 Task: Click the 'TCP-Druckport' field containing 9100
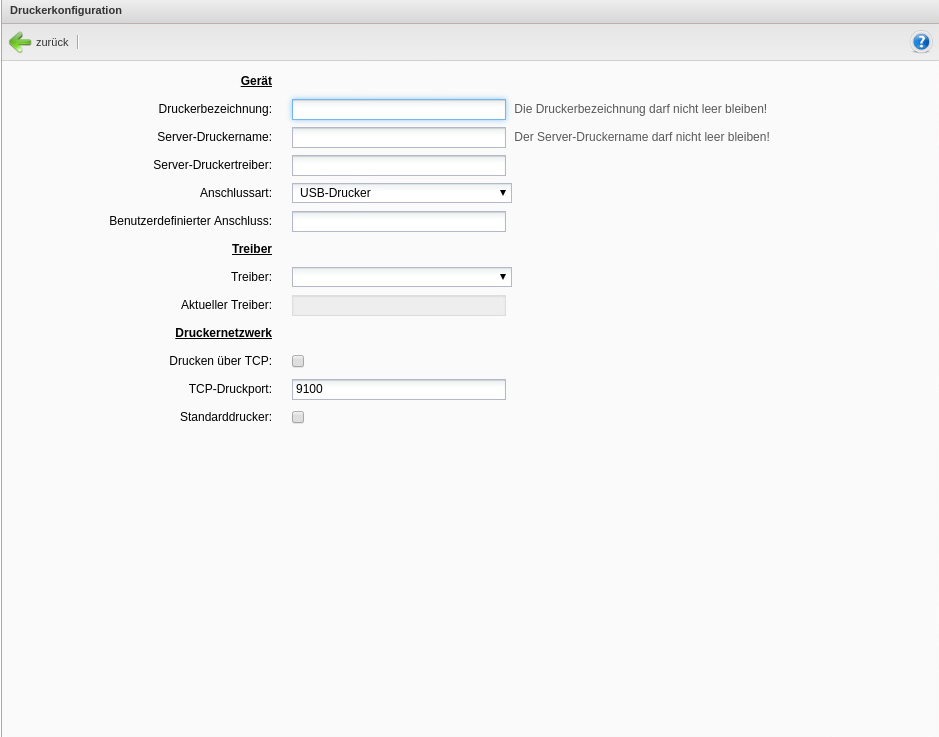[x=398, y=389]
